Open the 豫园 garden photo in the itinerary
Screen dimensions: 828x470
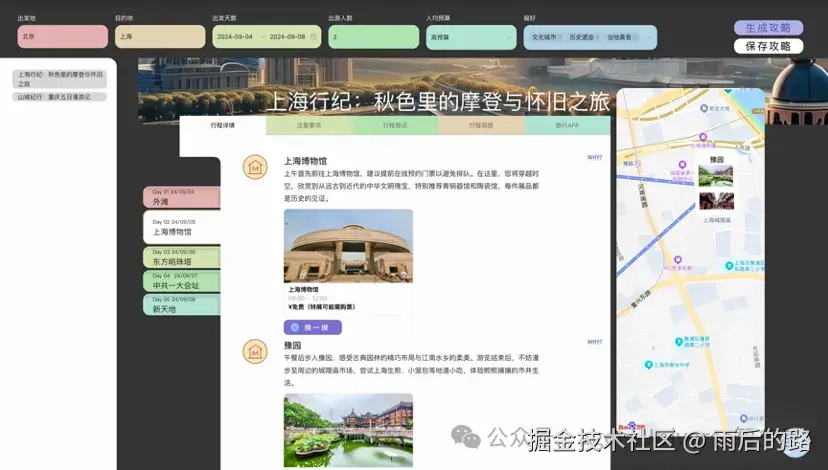pyautogui.click(x=349, y=430)
